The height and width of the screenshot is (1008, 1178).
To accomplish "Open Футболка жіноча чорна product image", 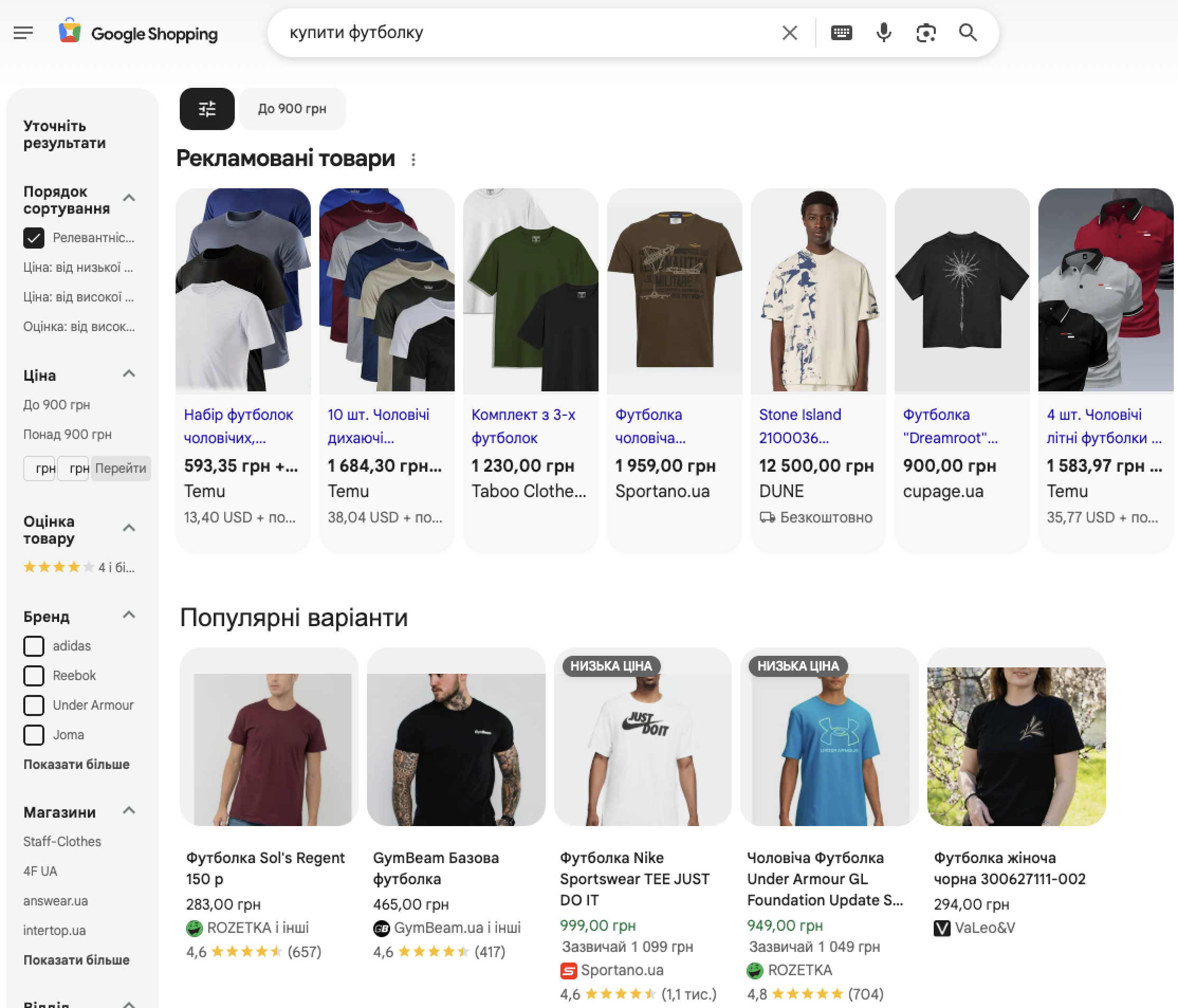I will [x=1017, y=737].
